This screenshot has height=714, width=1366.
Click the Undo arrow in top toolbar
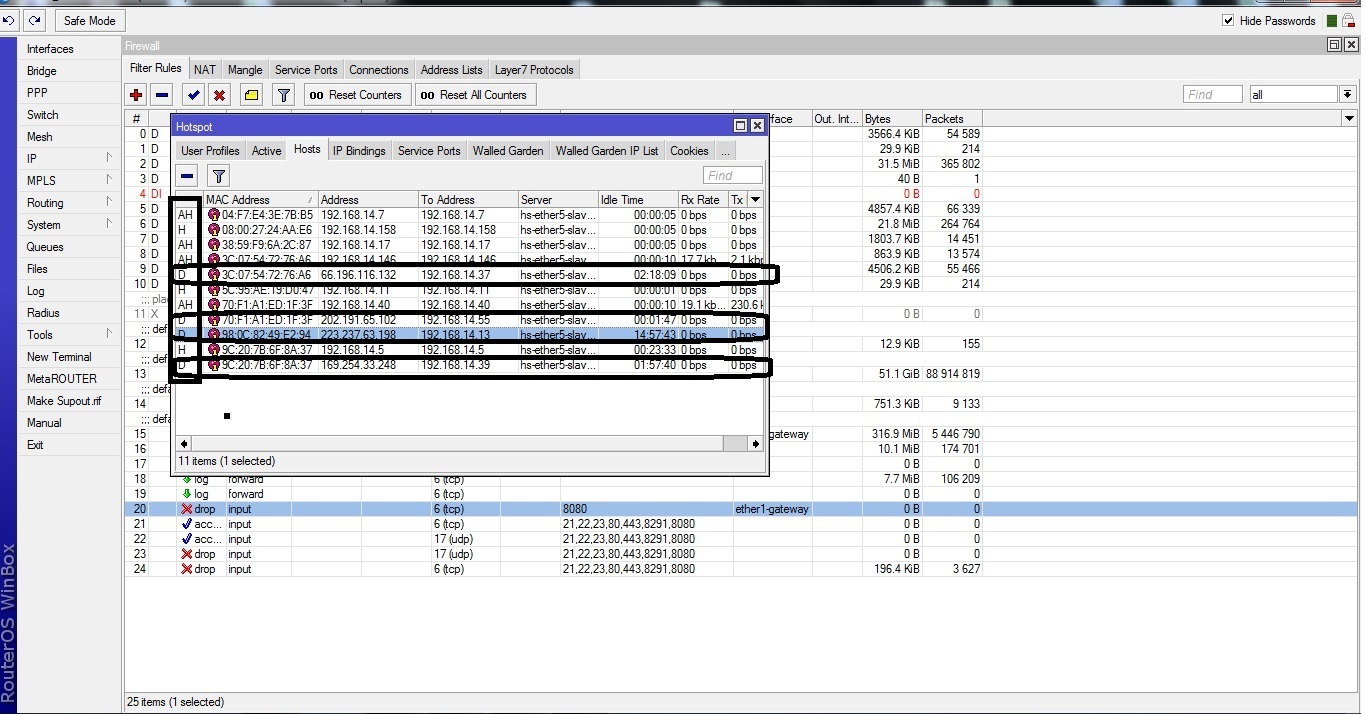(x=10, y=20)
